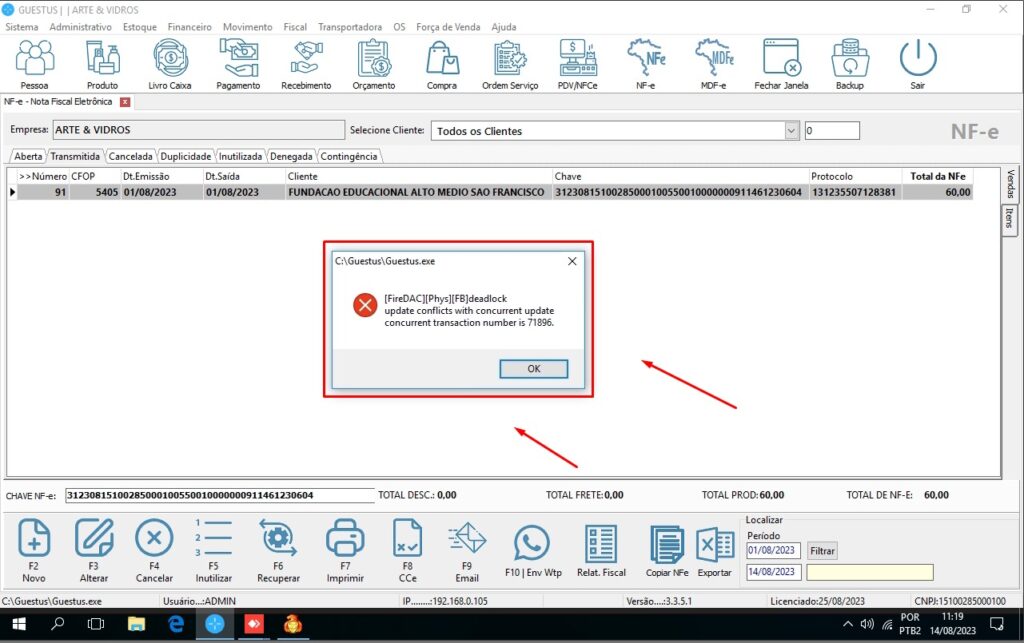Click the Orçamento toolbar icon
Image resolution: width=1024 pixels, height=643 pixels.
coord(373,60)
